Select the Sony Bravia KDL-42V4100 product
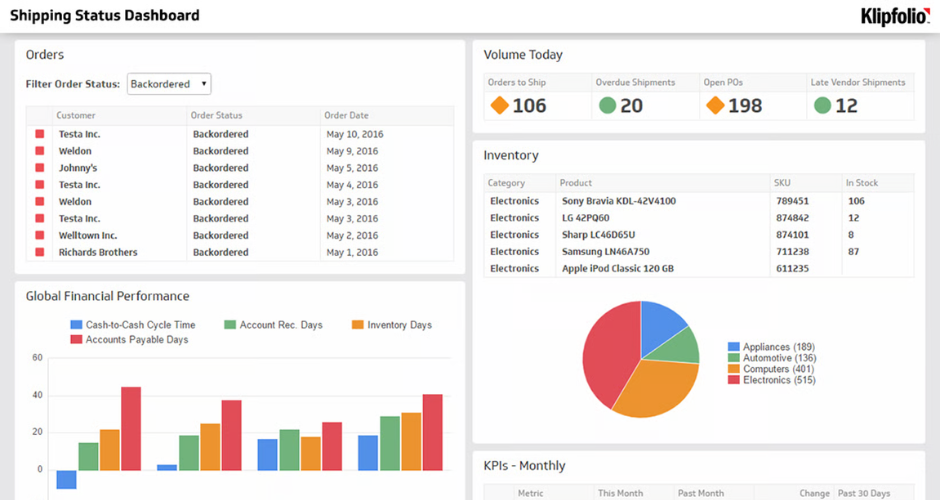 point(618,201)
